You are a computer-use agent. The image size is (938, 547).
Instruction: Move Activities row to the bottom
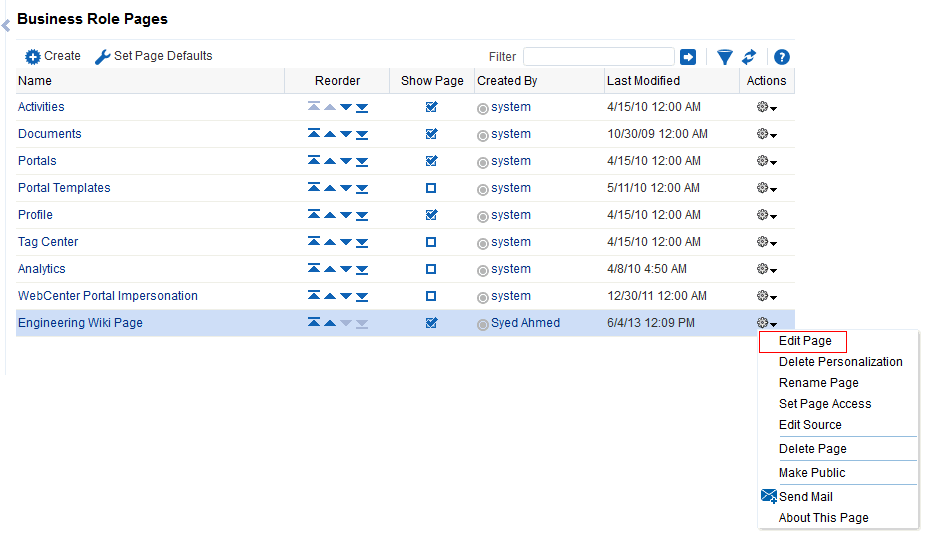[362, 108]
